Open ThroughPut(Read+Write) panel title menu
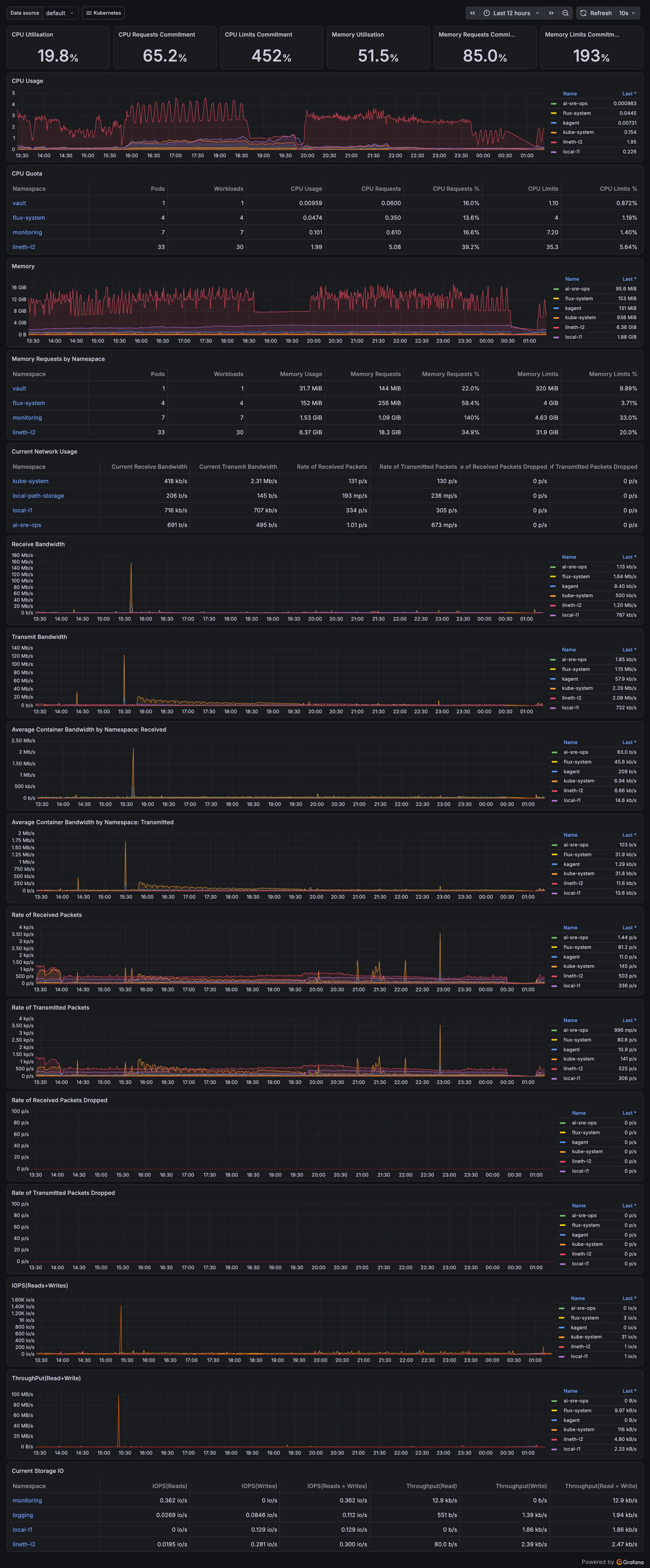The image size is (650, 1568). [x=46, y=1378]
